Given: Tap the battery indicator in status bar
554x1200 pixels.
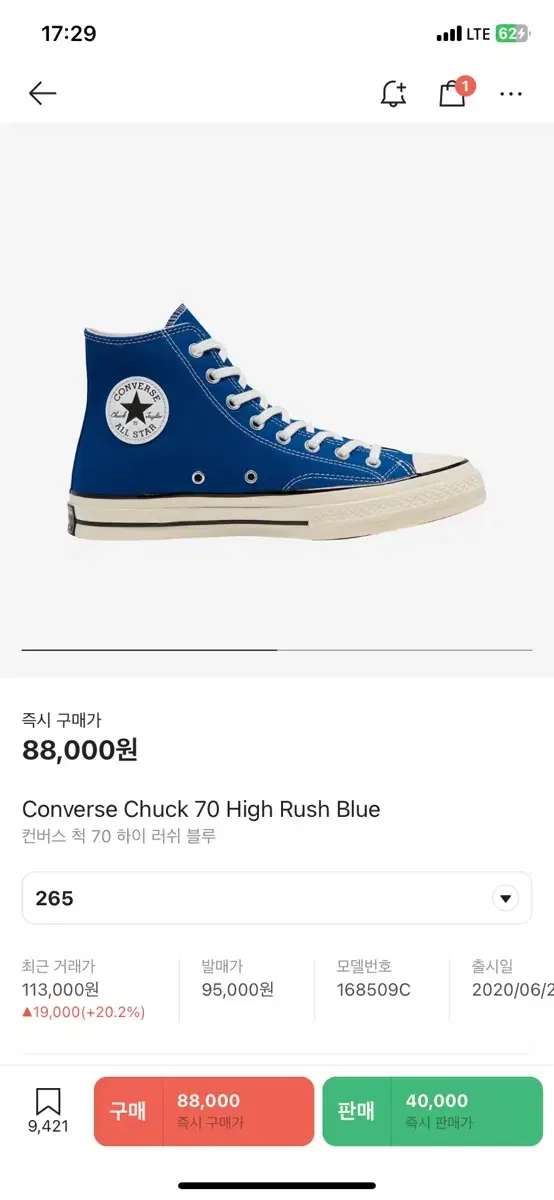Looking at the screenshot, I should pos(513,34).
